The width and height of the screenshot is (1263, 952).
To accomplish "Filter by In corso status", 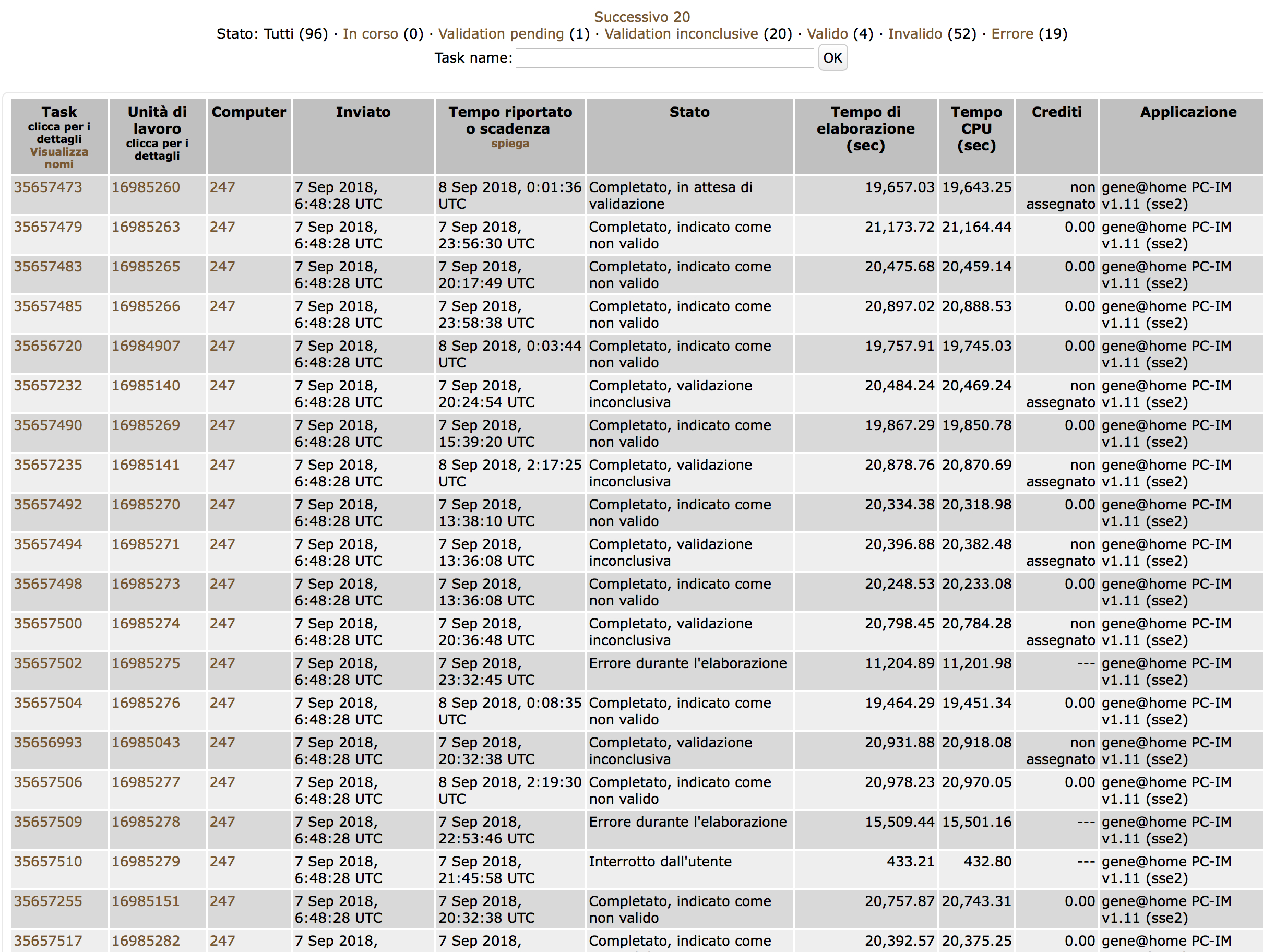I will click(x=370, y=34).
